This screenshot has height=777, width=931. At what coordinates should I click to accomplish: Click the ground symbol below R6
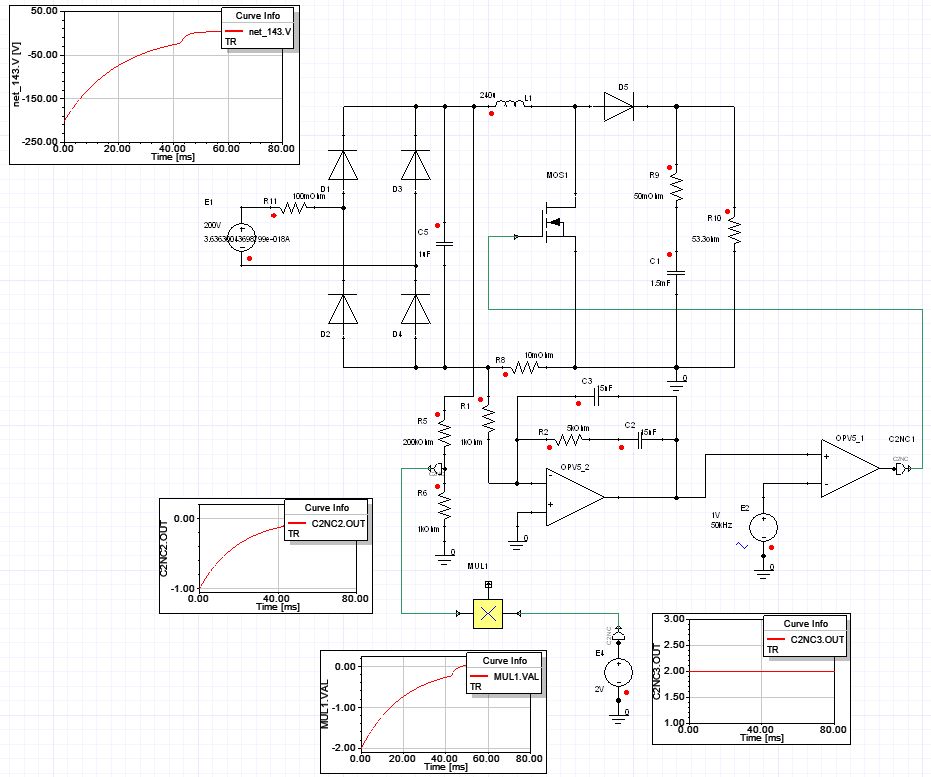(x=445, y=558)
